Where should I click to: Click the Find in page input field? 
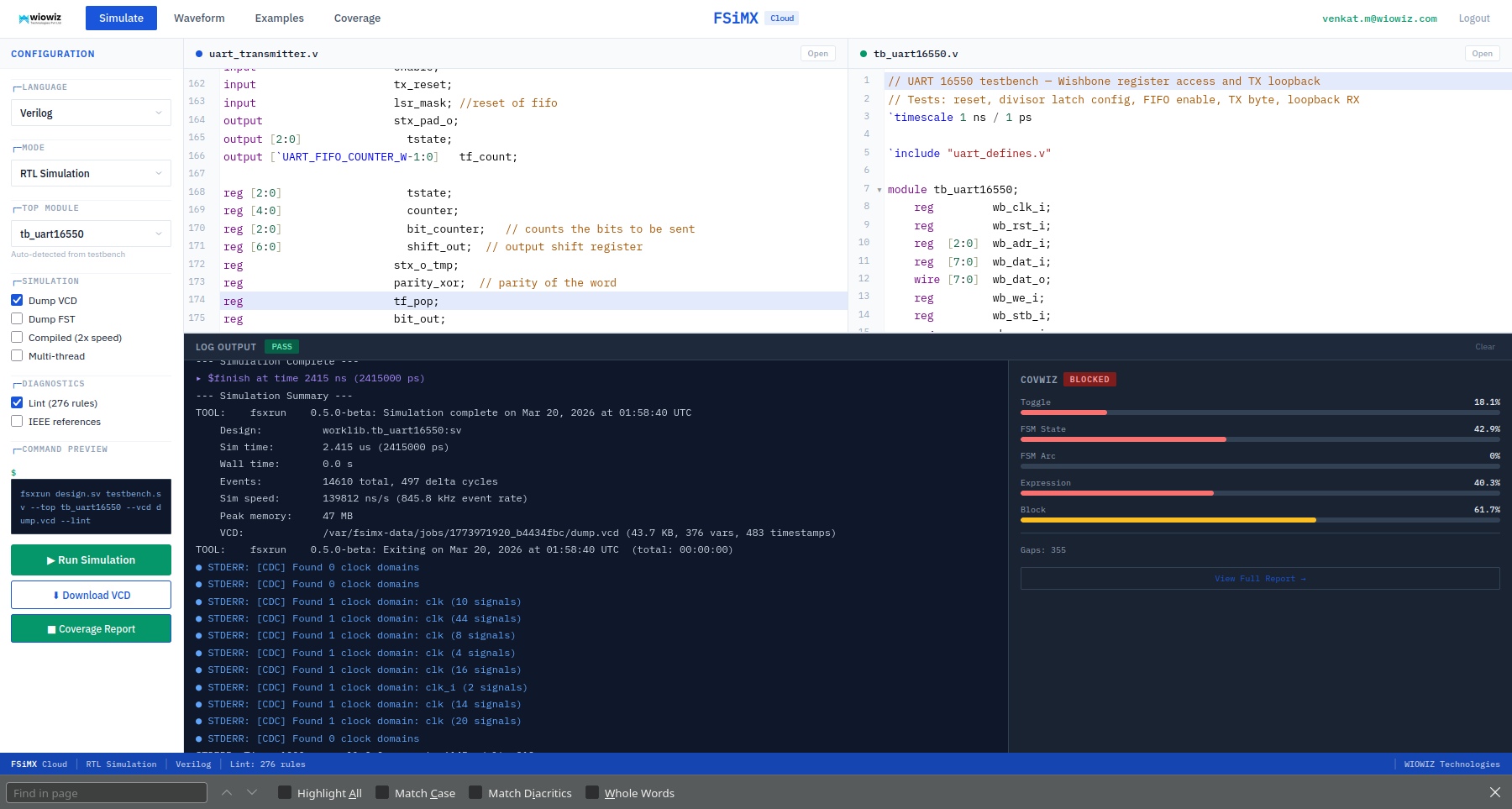click(107, 792)
